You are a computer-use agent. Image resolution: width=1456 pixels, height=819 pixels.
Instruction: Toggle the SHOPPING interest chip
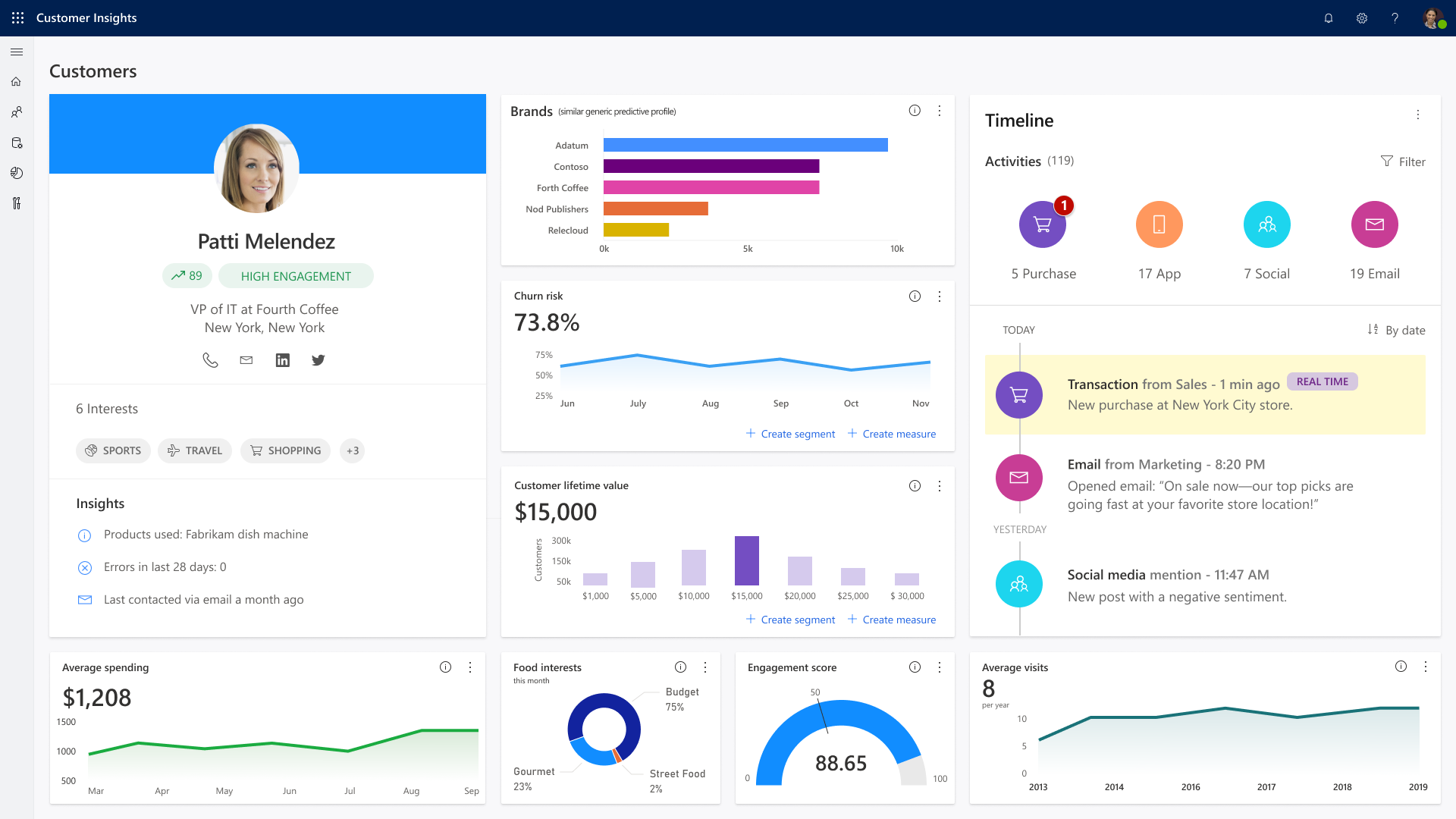pyautogui.click(x=285, y=450)
